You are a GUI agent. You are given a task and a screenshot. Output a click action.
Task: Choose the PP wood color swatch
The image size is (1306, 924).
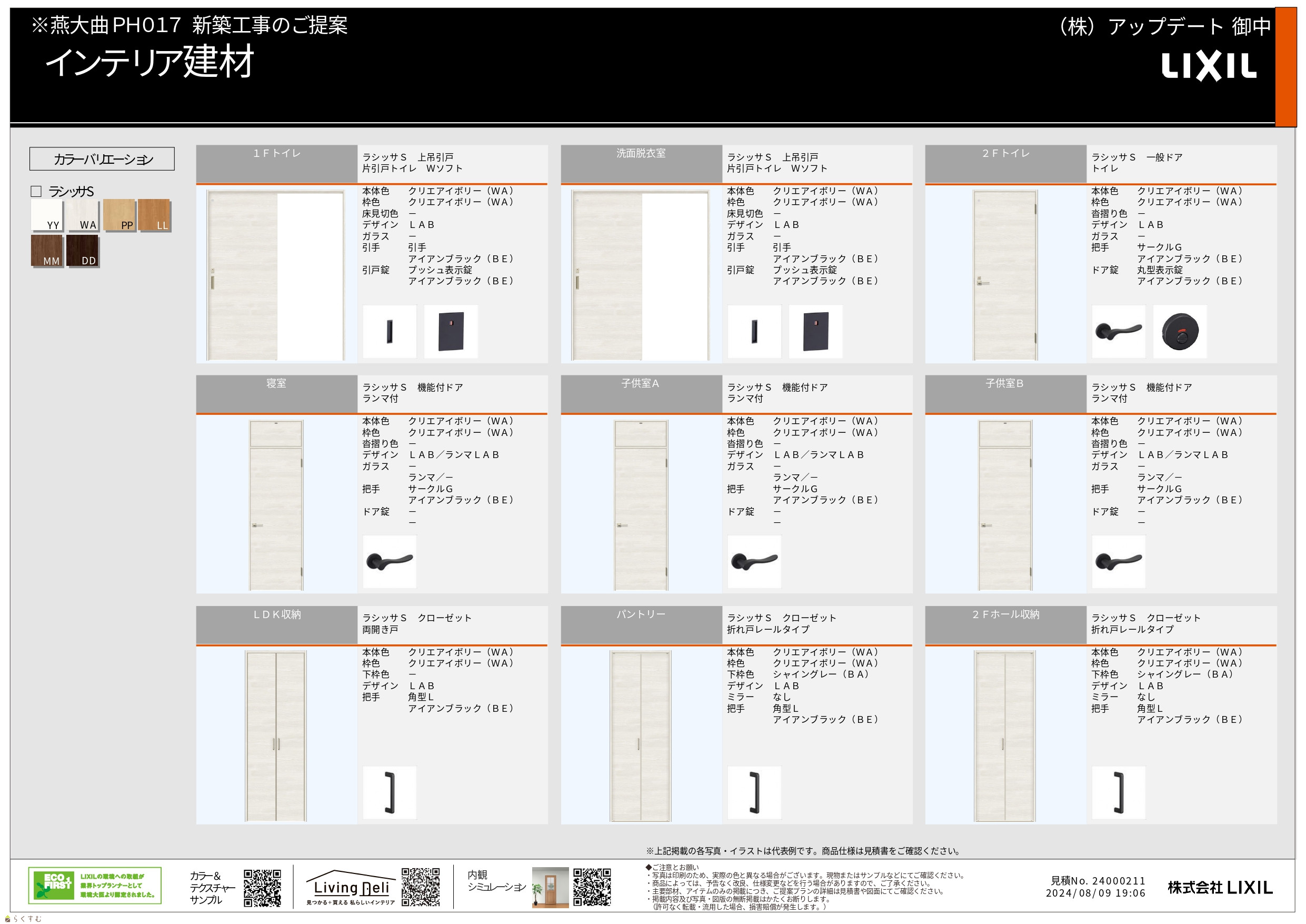click(x=119, y=215)
